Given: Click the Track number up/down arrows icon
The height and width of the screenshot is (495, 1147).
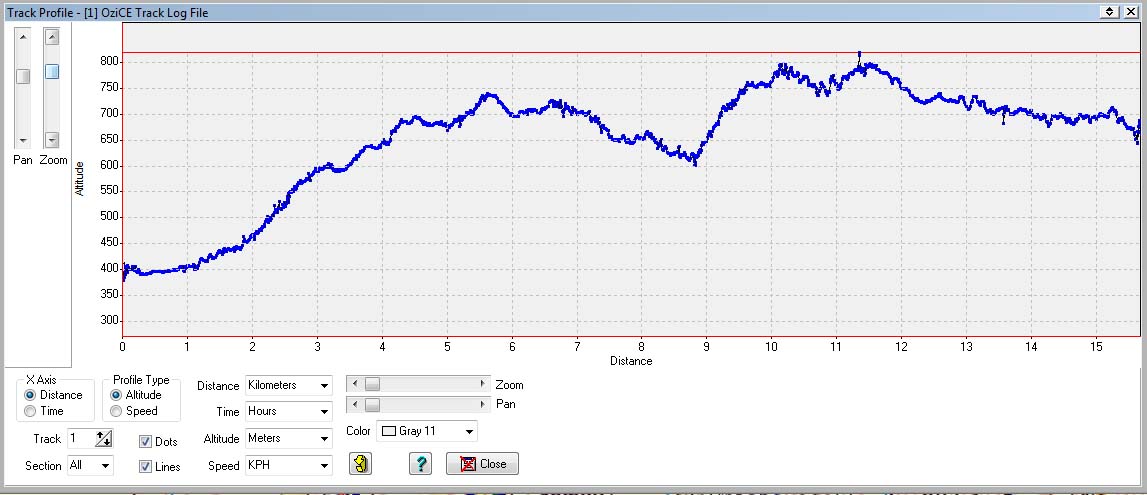Looking at the screenshot, I should pyautogui.click(x=103, y=438).
